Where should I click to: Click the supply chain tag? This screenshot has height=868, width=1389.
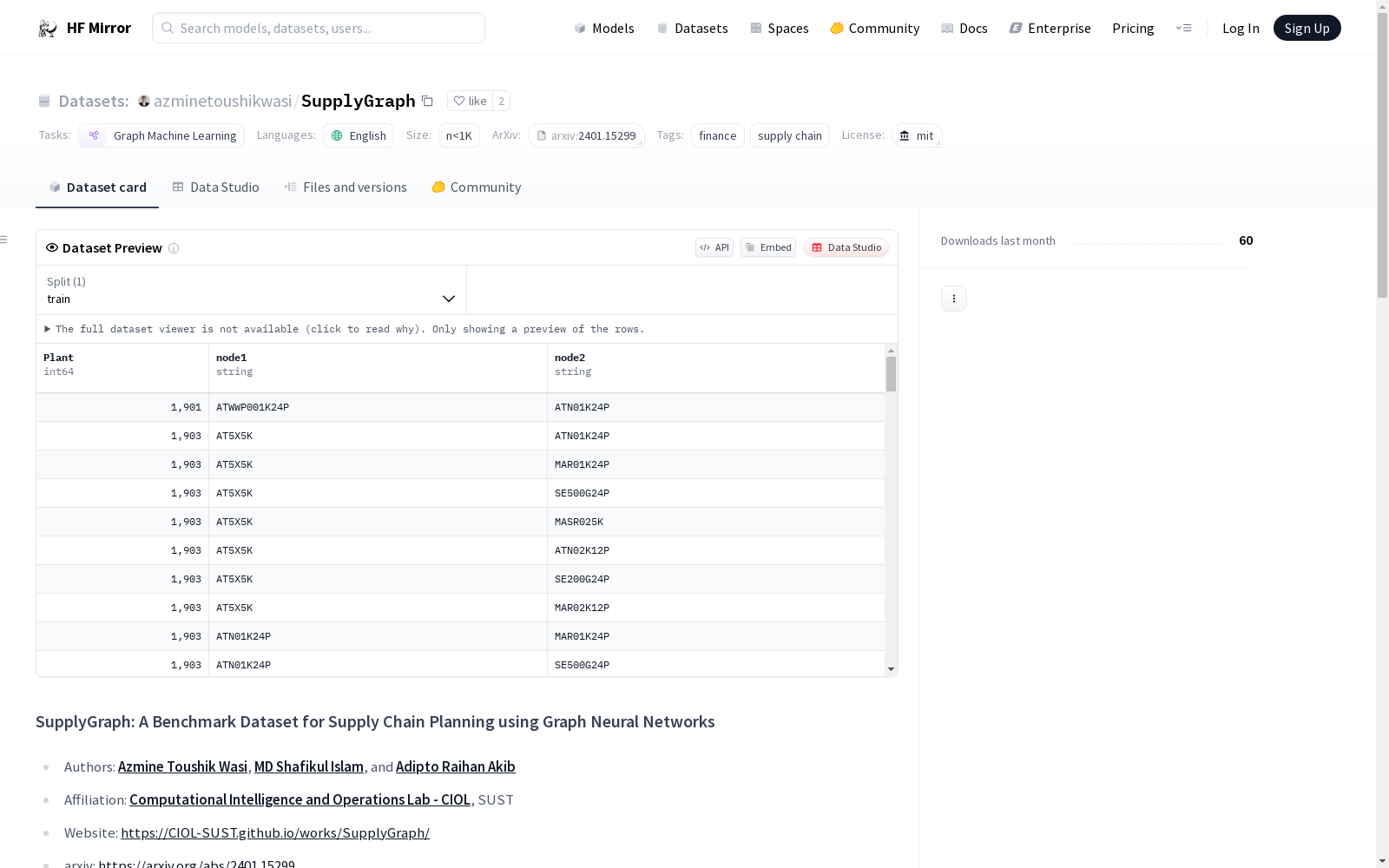click(790, 135)
